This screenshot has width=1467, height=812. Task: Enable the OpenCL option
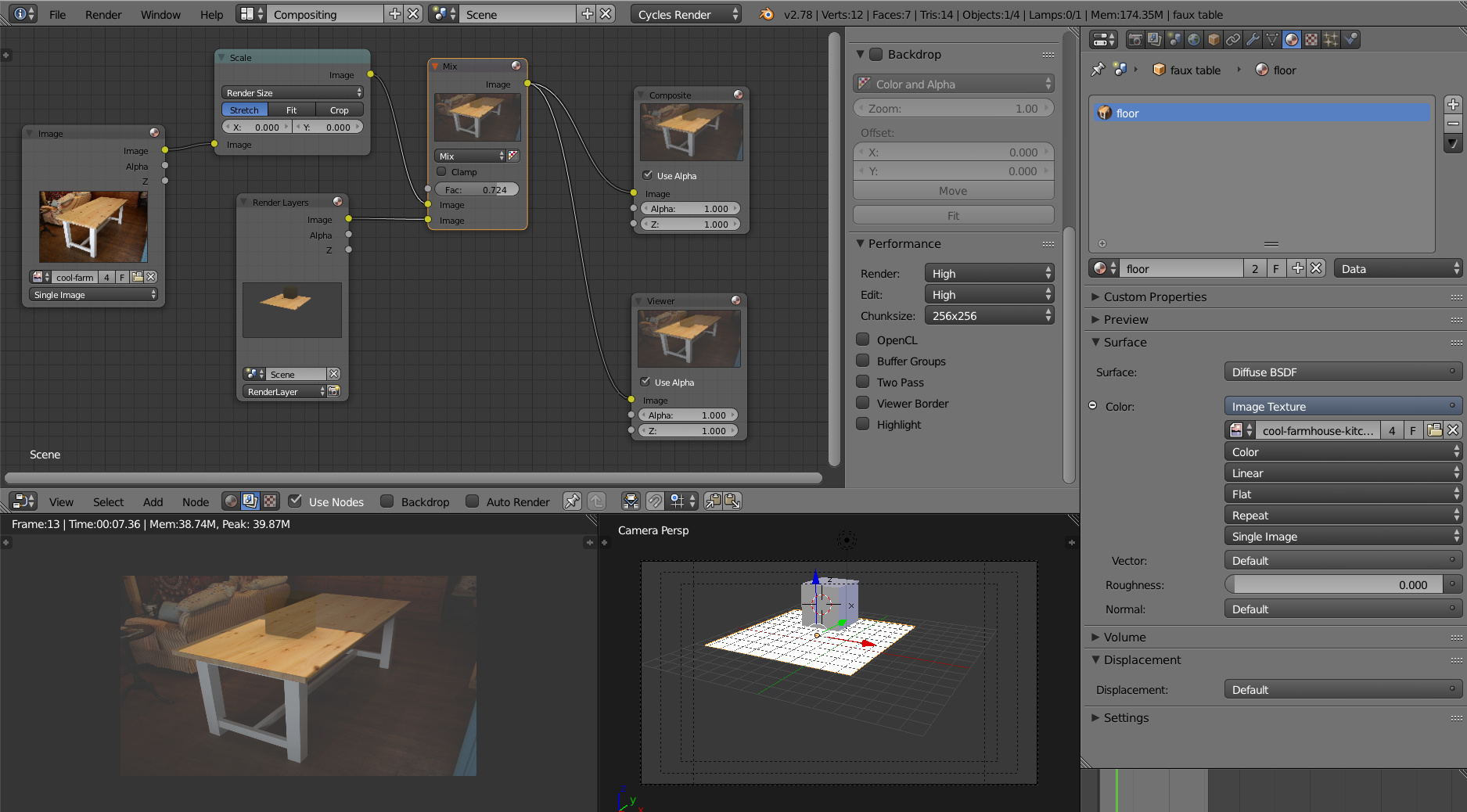point(863,340)
